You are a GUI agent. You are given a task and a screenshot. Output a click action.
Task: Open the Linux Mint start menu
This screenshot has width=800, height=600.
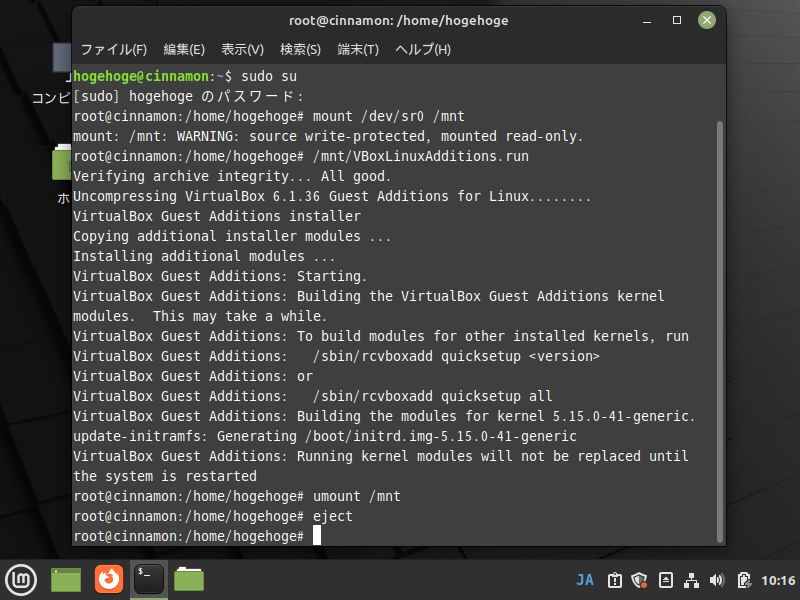[21, 580]
